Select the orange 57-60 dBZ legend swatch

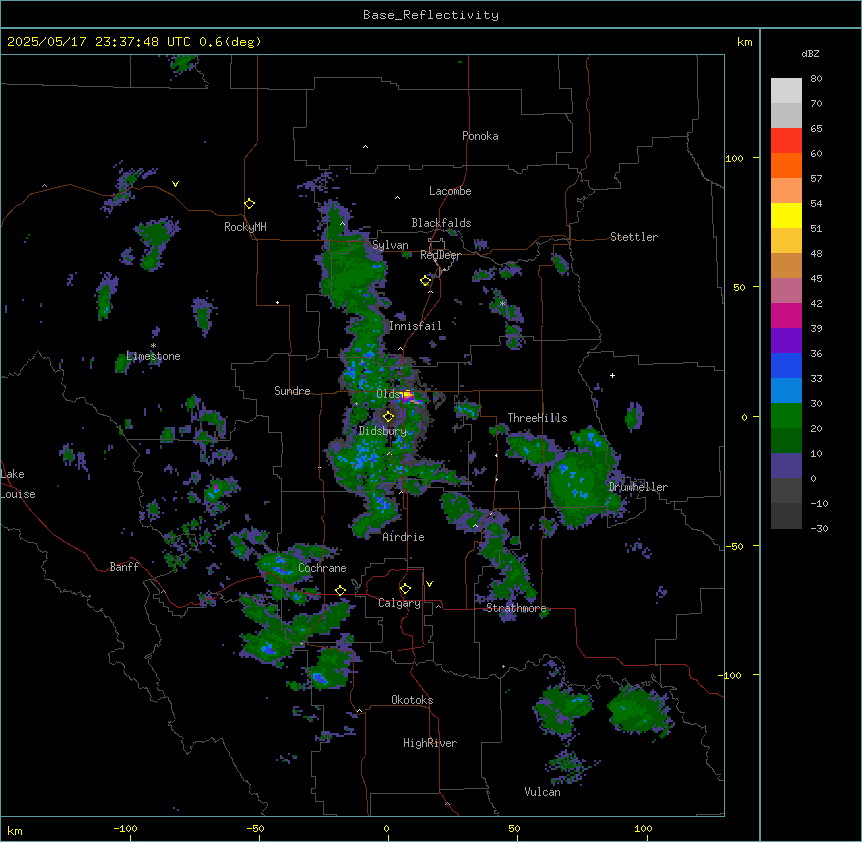click(x=786, y=165)
